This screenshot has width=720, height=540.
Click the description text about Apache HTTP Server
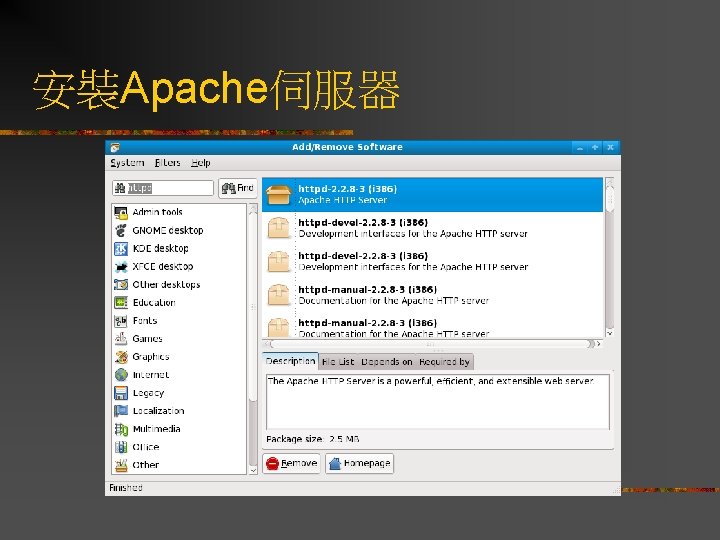pos(430,381)
